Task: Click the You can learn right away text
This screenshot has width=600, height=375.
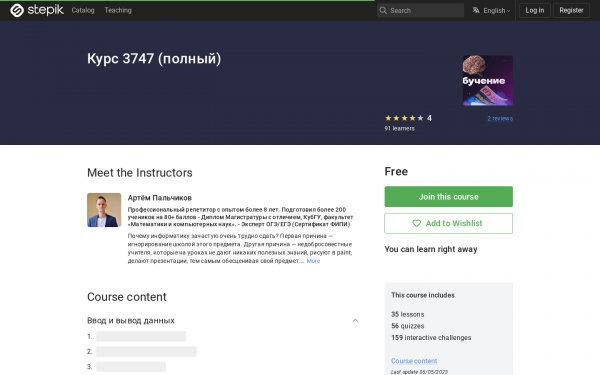Action: click(431, 249)
